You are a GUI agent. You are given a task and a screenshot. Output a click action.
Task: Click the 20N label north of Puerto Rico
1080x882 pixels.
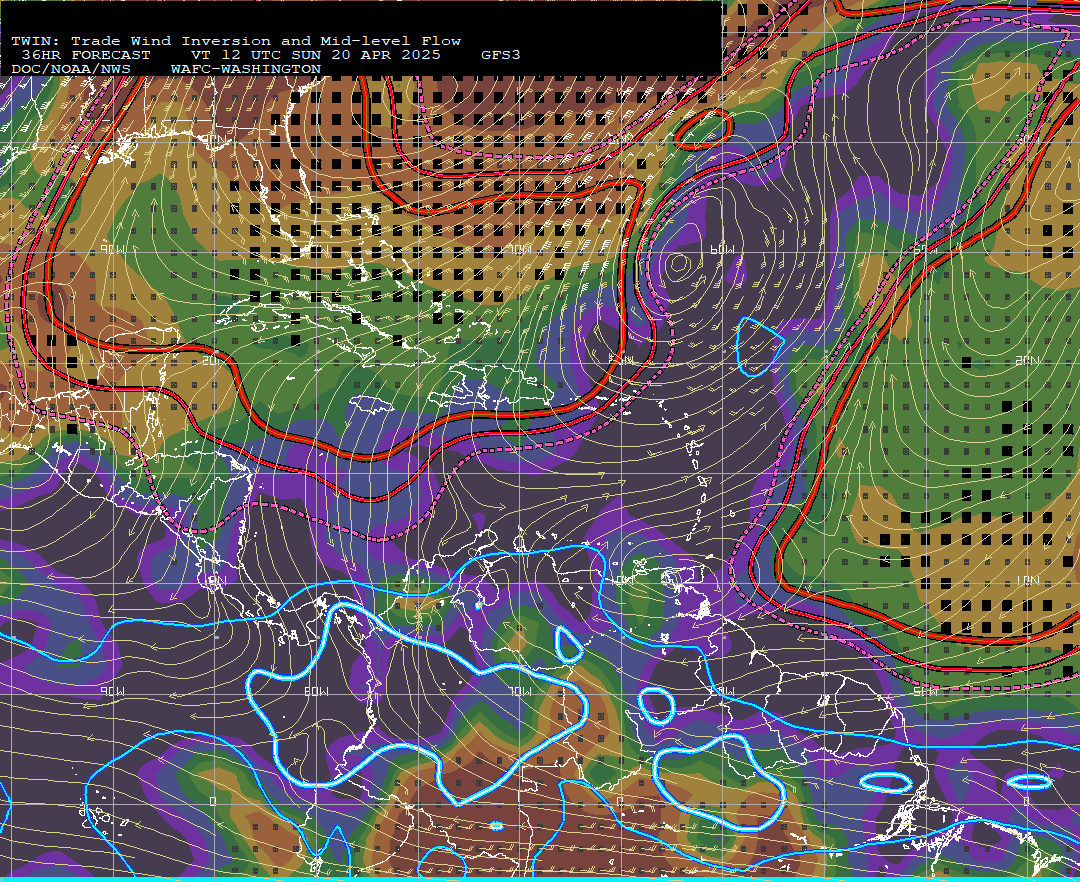[x=623, y=360]
